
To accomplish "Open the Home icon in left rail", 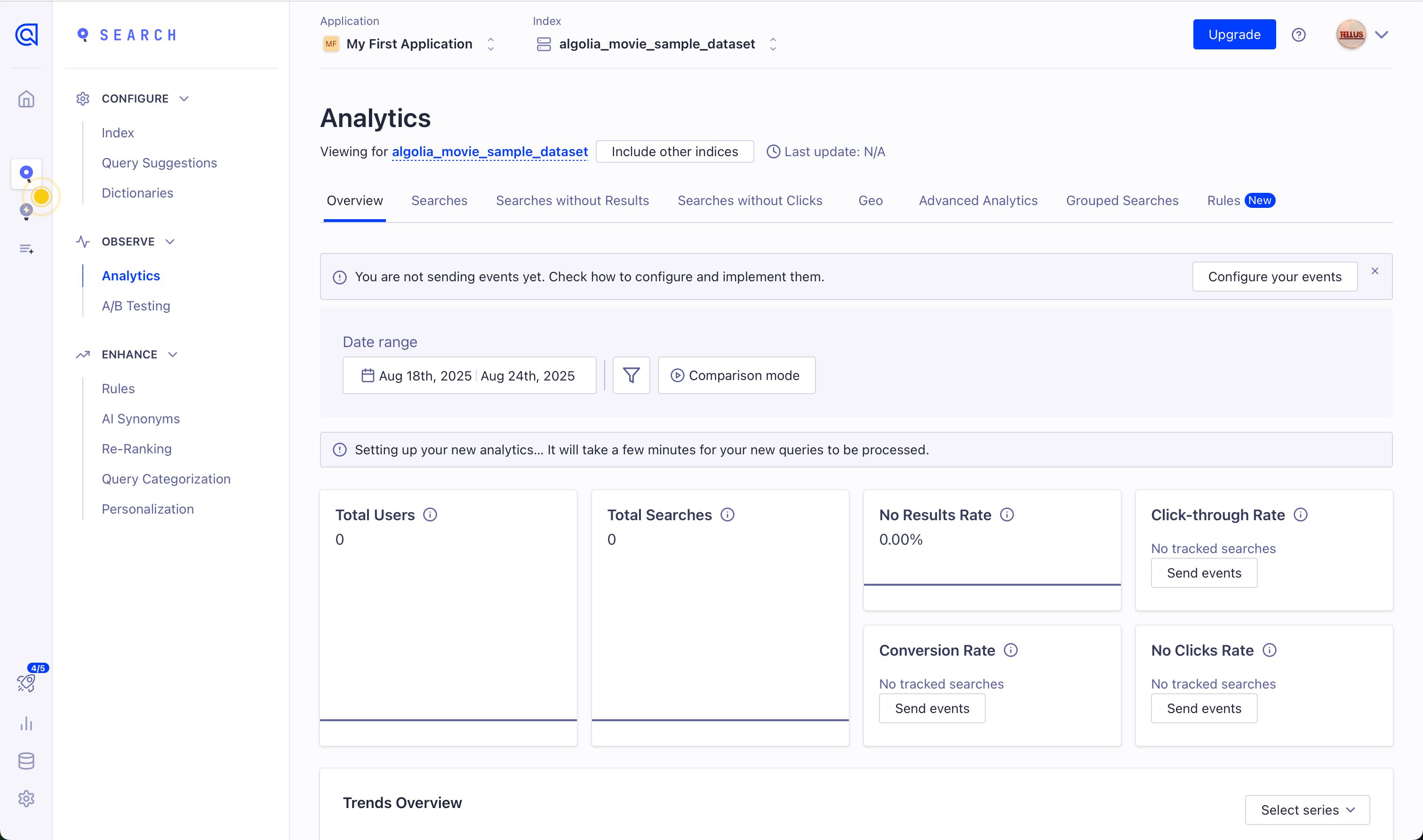I will [x=26, y=99].
